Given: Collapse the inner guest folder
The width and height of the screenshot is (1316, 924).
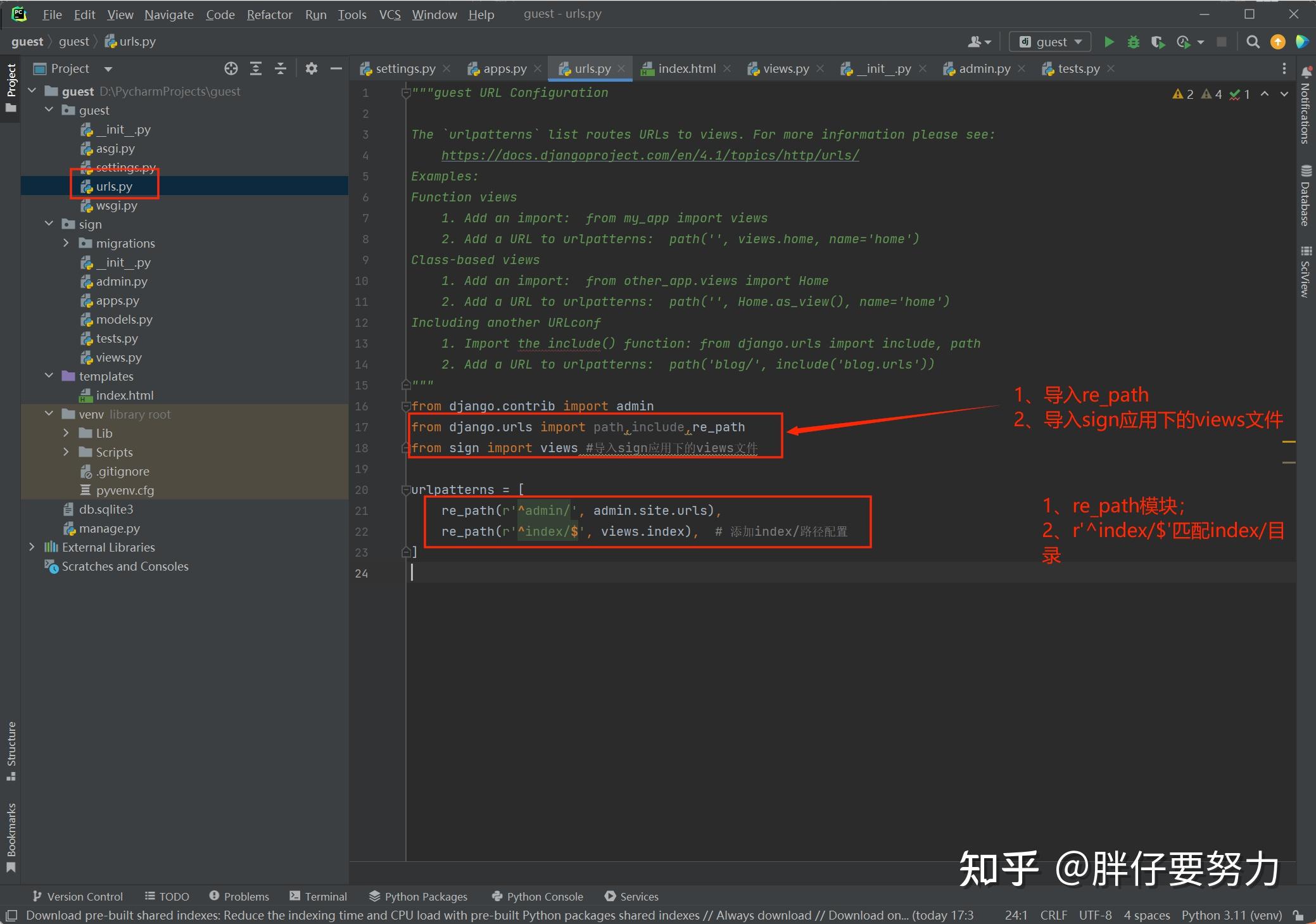Looking at the screenshot, I should [x=49, y=110].
